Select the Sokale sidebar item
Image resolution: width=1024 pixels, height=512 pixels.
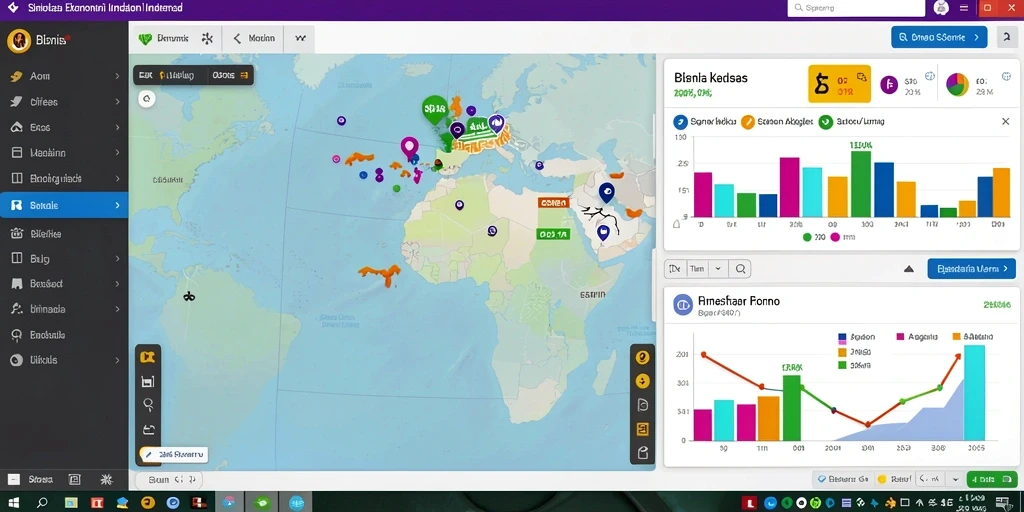pos(64,205)
